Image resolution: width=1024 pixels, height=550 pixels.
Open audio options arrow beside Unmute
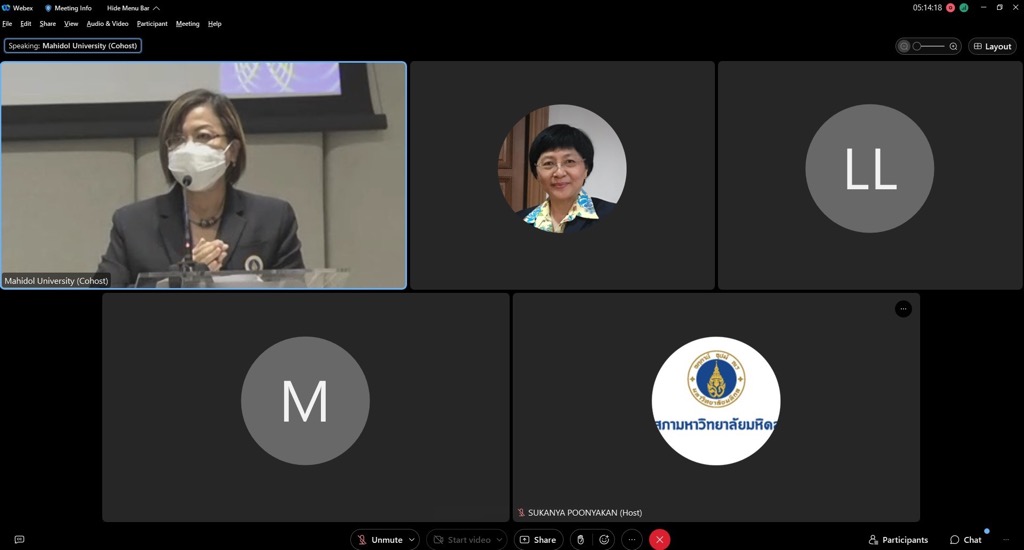point(412,540)
